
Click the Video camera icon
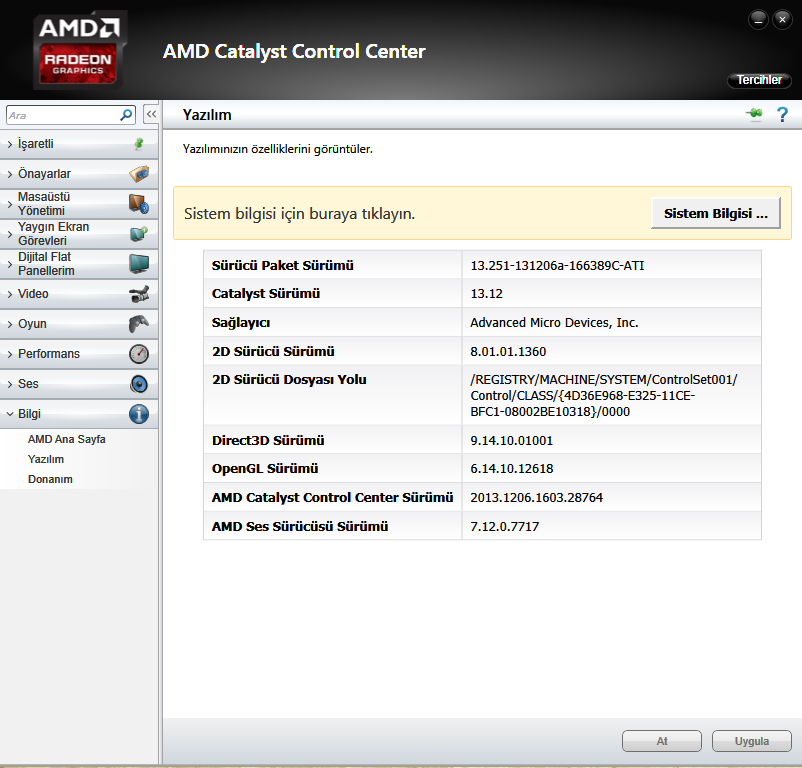point(139,294)
